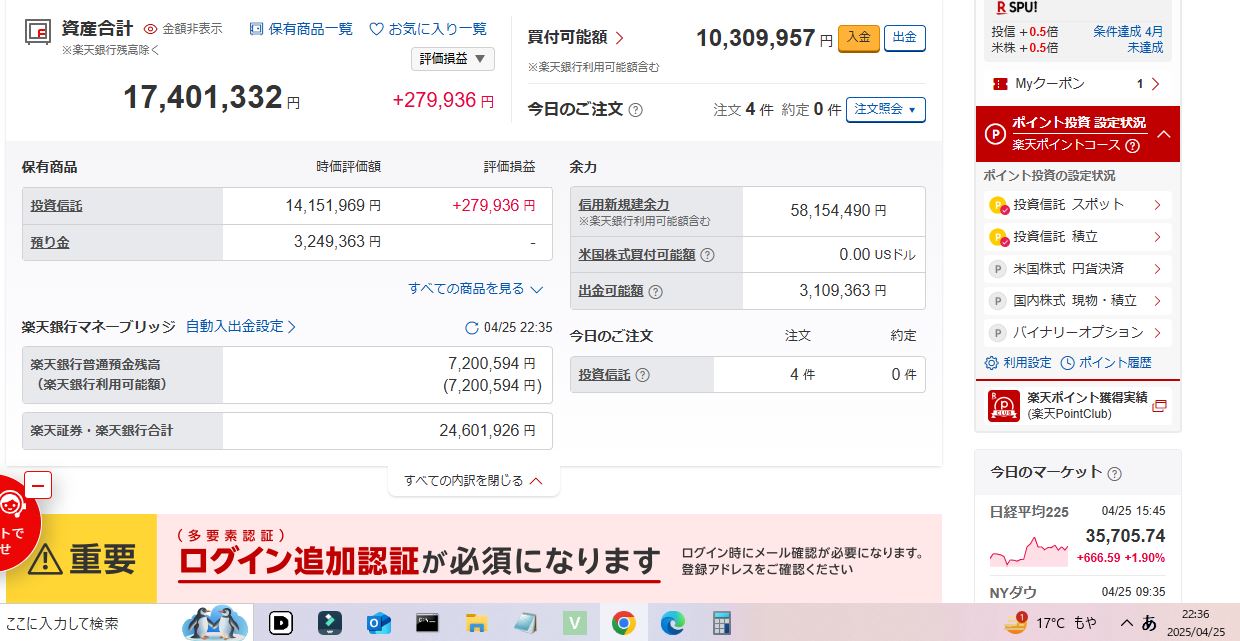
Task: Open the 米国株式買付可能額 link
Action: 637,255
